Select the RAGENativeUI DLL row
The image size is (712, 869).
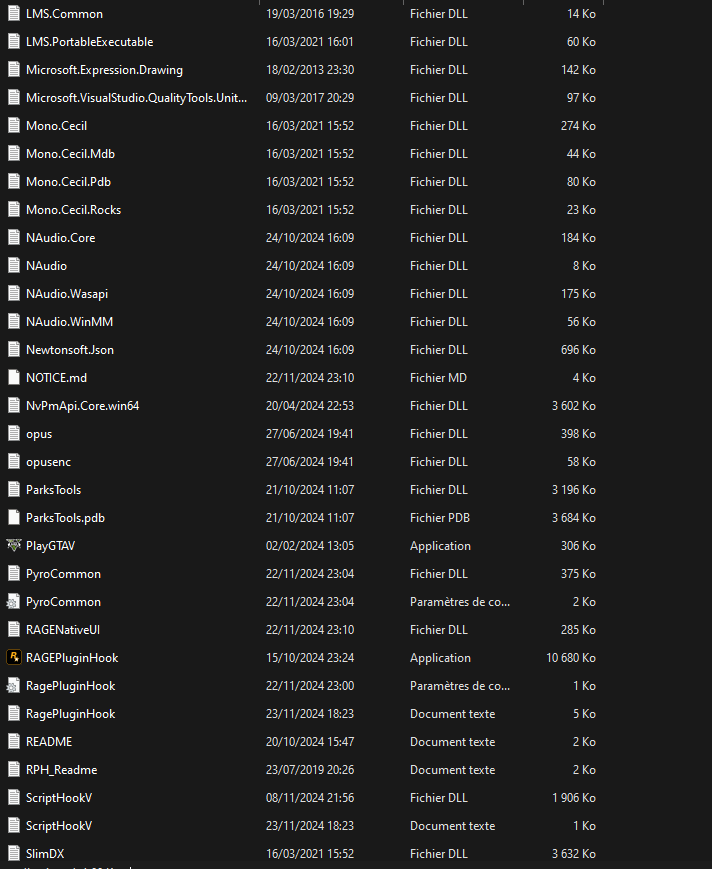click(63, 630)
